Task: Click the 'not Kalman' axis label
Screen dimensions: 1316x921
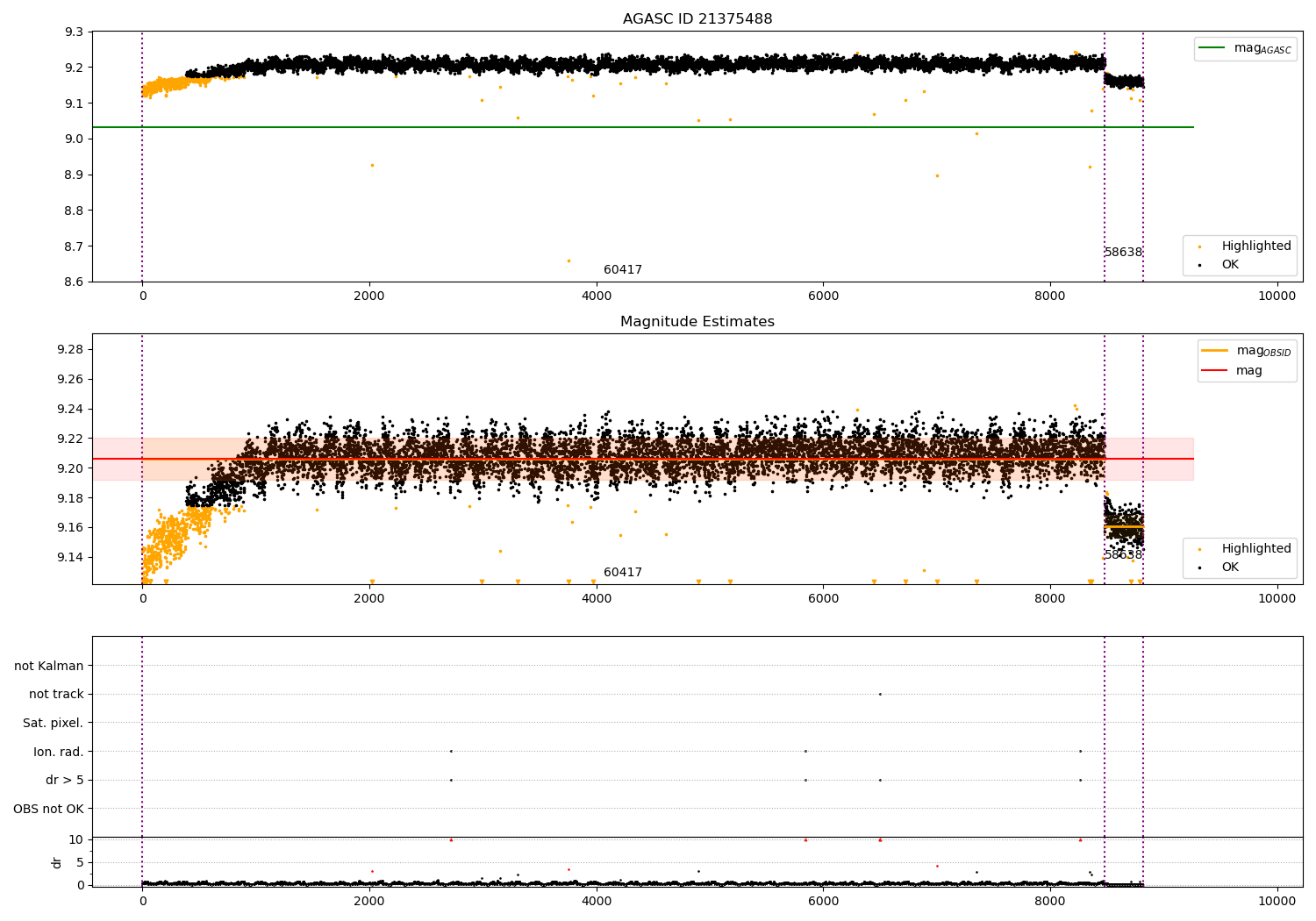Action: coord(49,666)
